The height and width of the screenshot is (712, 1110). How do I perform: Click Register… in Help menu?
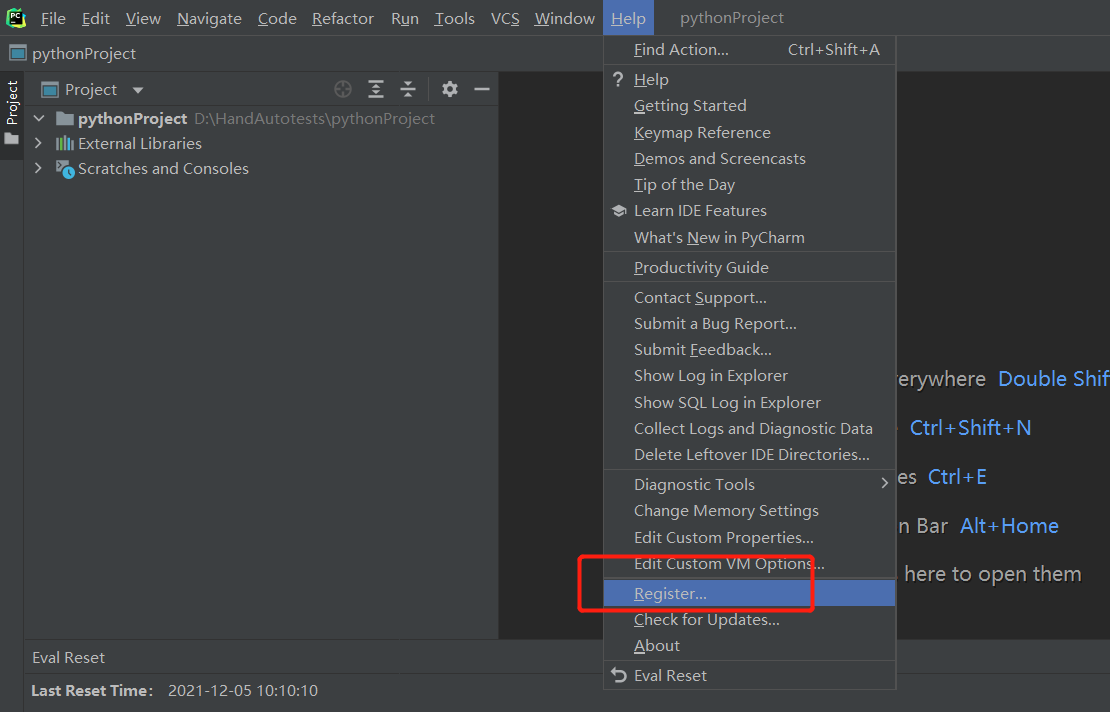click(750, 593)
